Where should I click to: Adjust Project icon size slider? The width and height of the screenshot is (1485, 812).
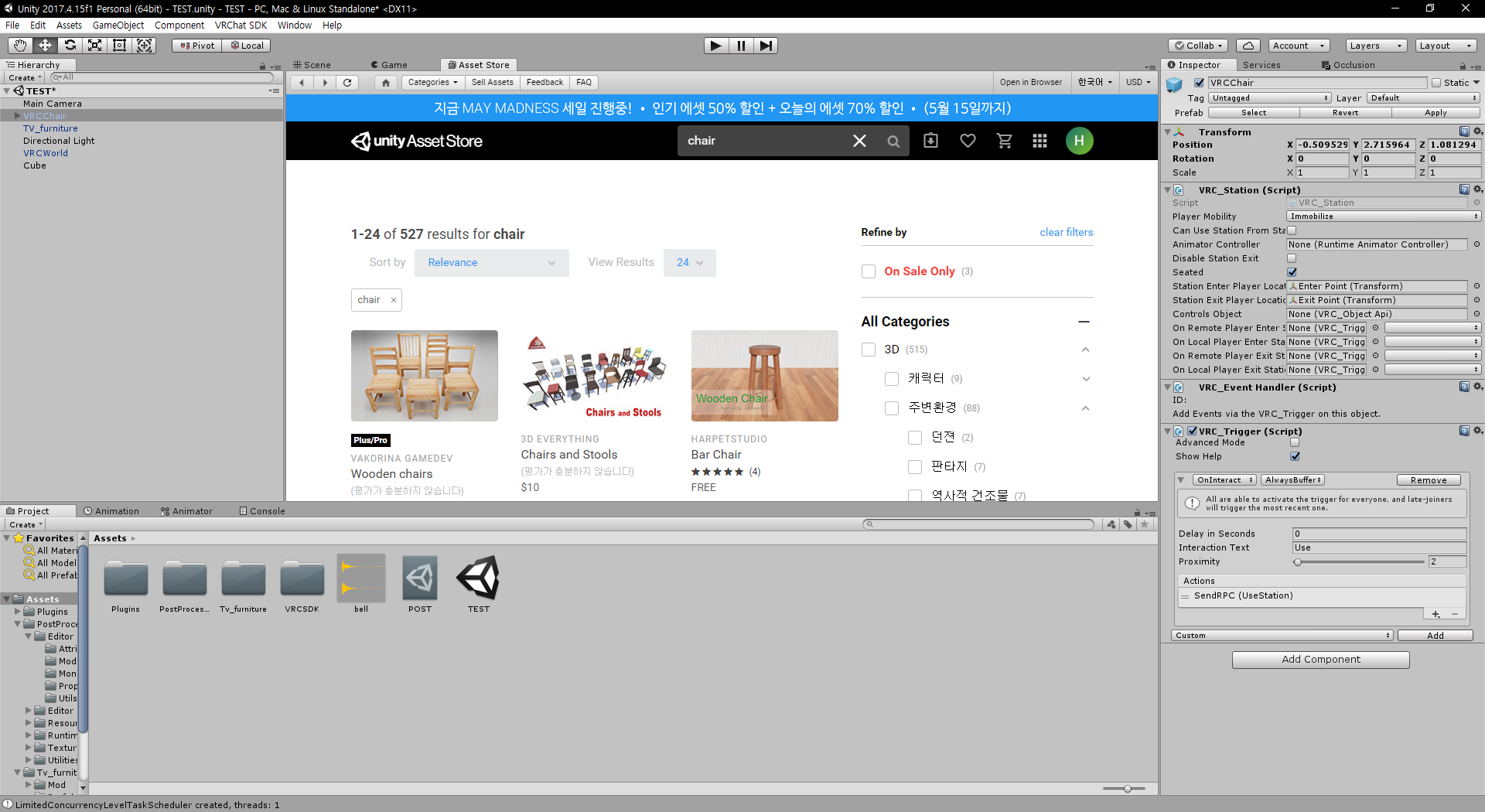[1127, 789]
